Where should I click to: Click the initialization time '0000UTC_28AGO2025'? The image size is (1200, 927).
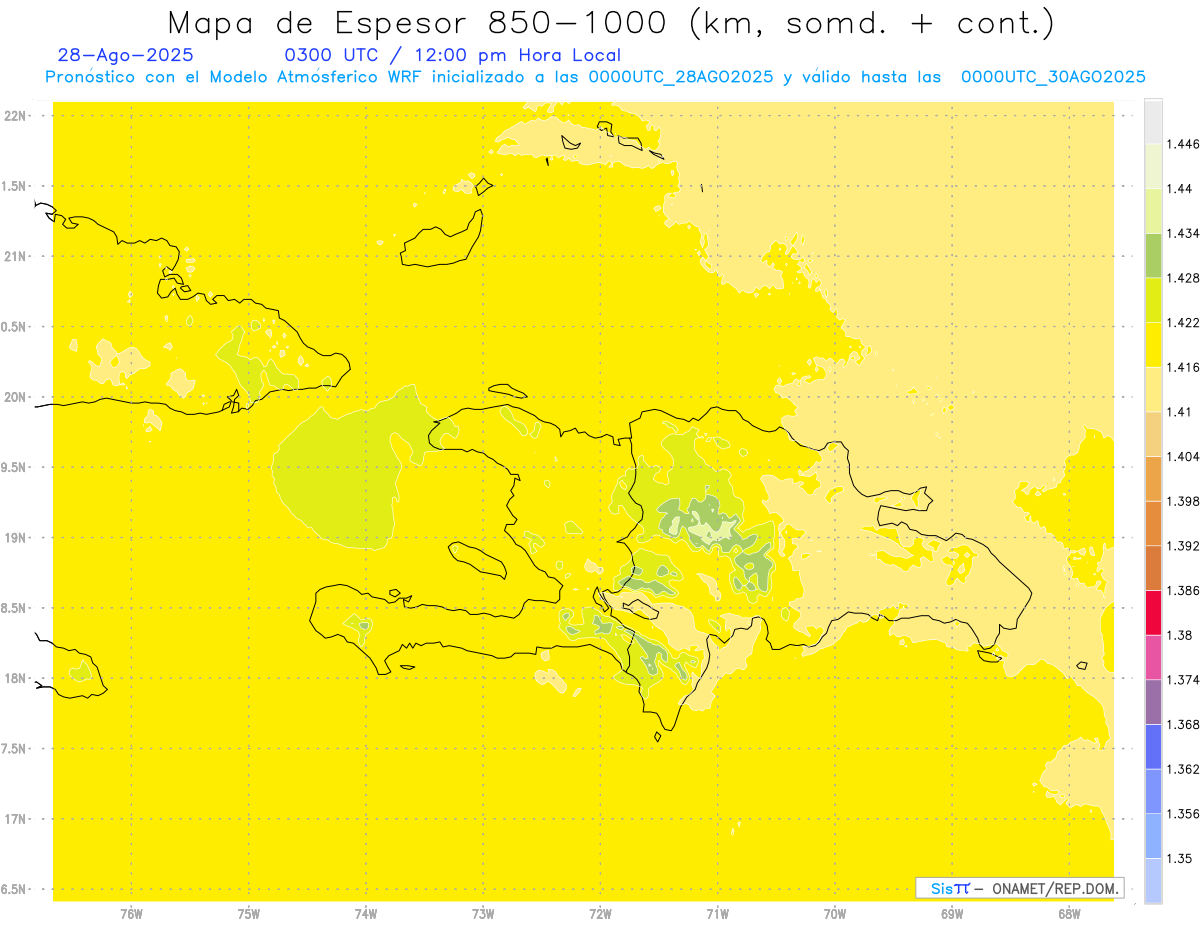pos(681,77)
